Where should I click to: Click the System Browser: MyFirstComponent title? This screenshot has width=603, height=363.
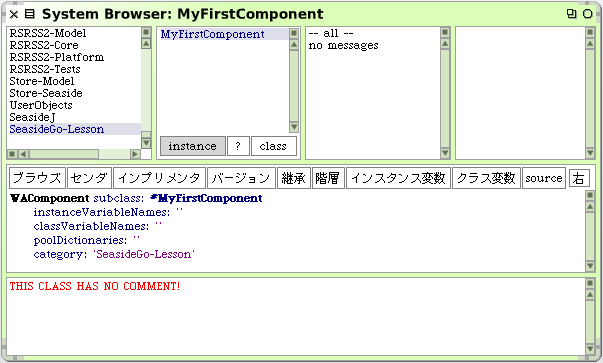[183, 14]
